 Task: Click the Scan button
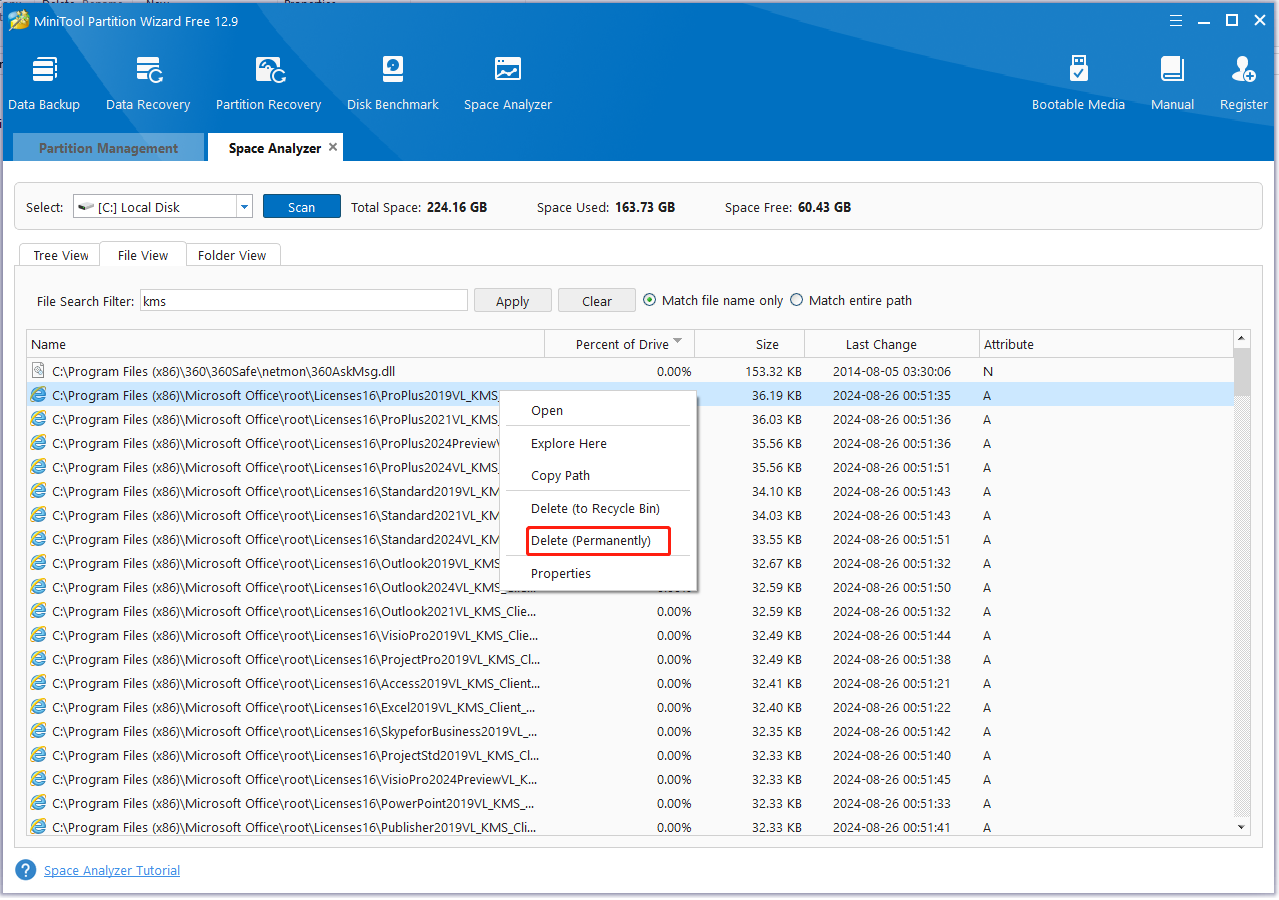[x=302, y=207]
